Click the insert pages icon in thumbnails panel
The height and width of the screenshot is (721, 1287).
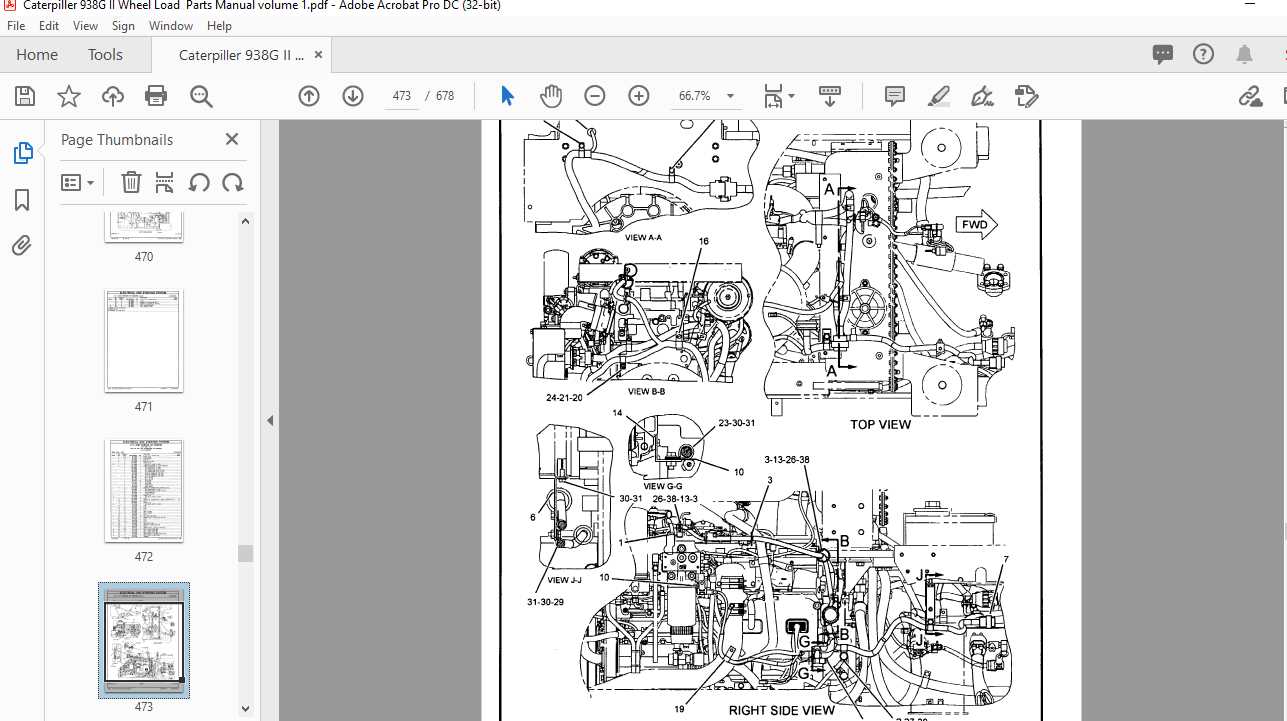[x=165, y=182]
